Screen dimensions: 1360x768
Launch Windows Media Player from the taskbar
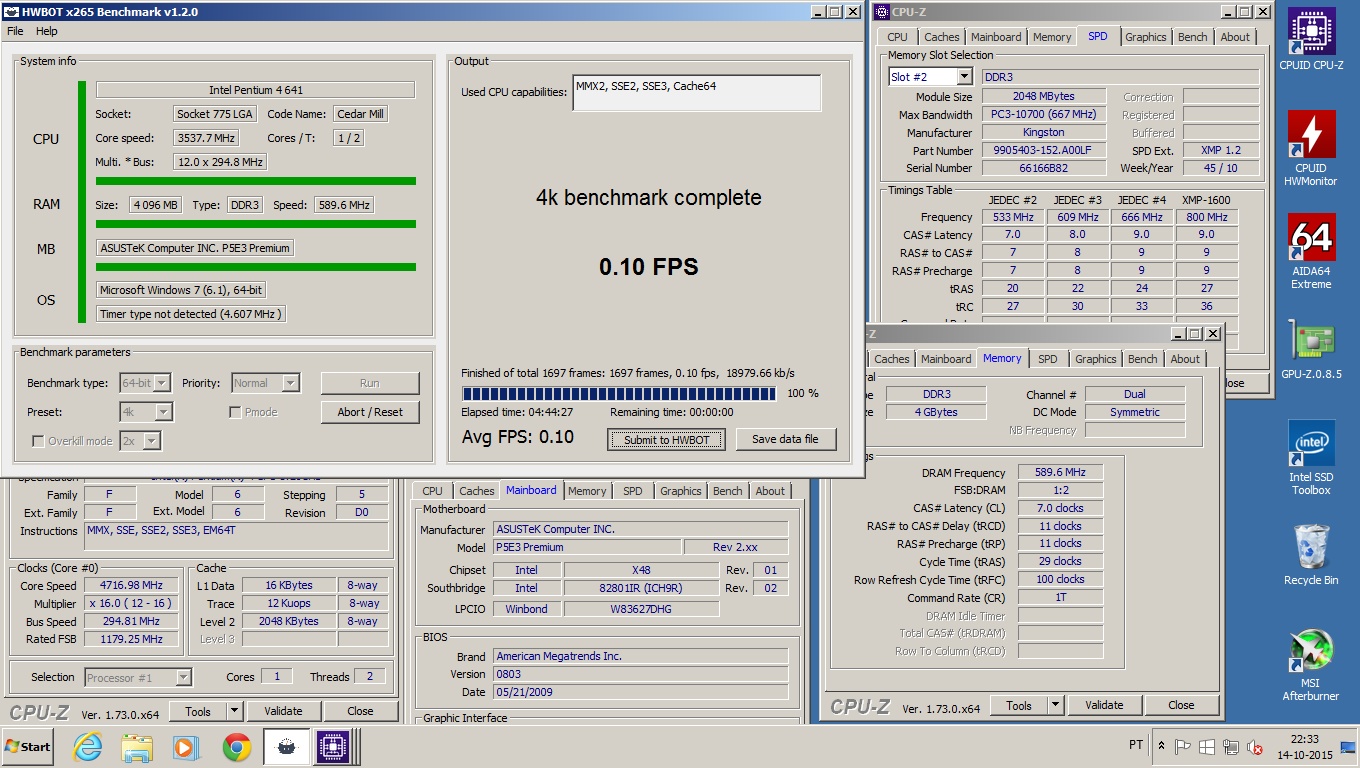pos(185,747)
